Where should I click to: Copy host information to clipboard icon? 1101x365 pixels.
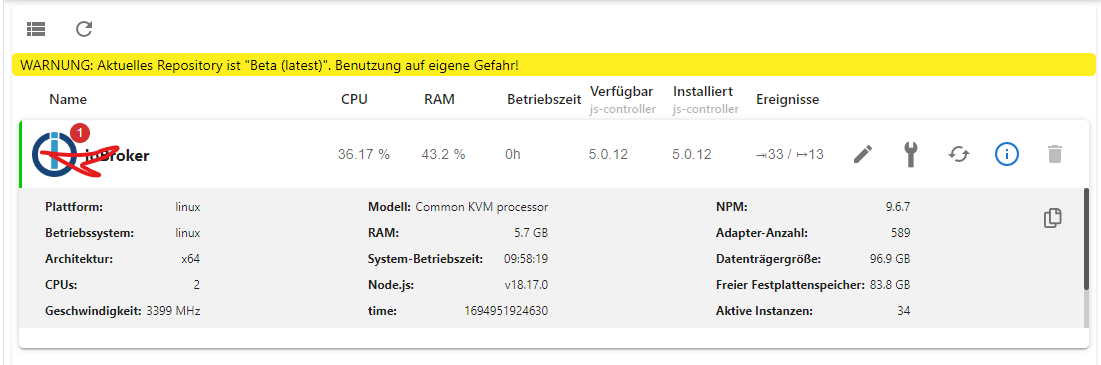click(x=1053, y=218)
